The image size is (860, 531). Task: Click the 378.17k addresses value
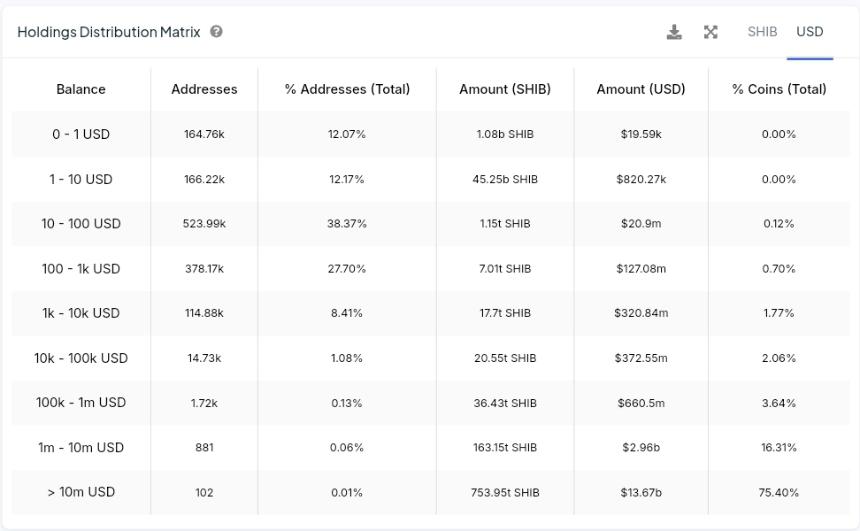[204, 269]
